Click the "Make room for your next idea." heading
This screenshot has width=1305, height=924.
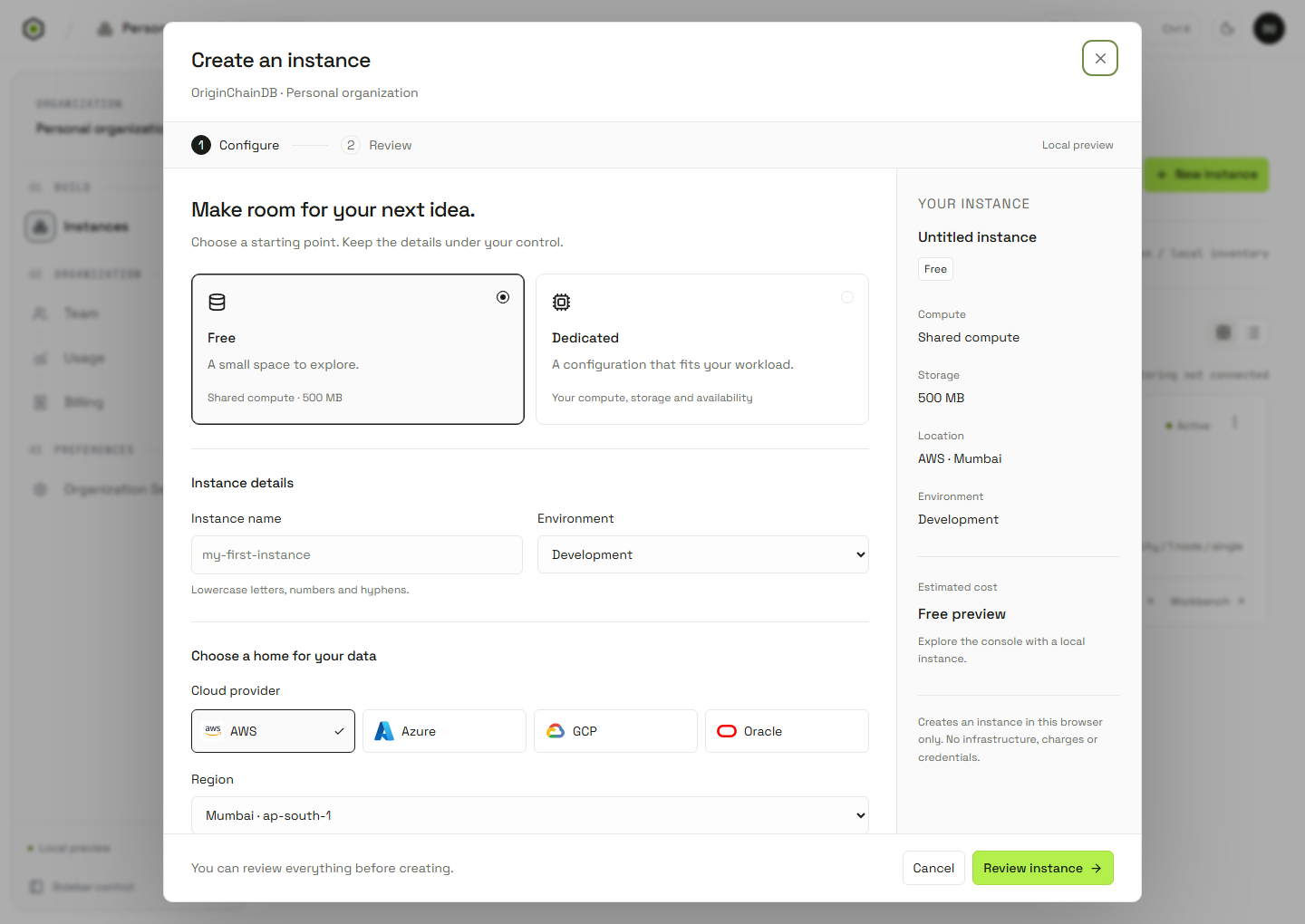[333, 210]
